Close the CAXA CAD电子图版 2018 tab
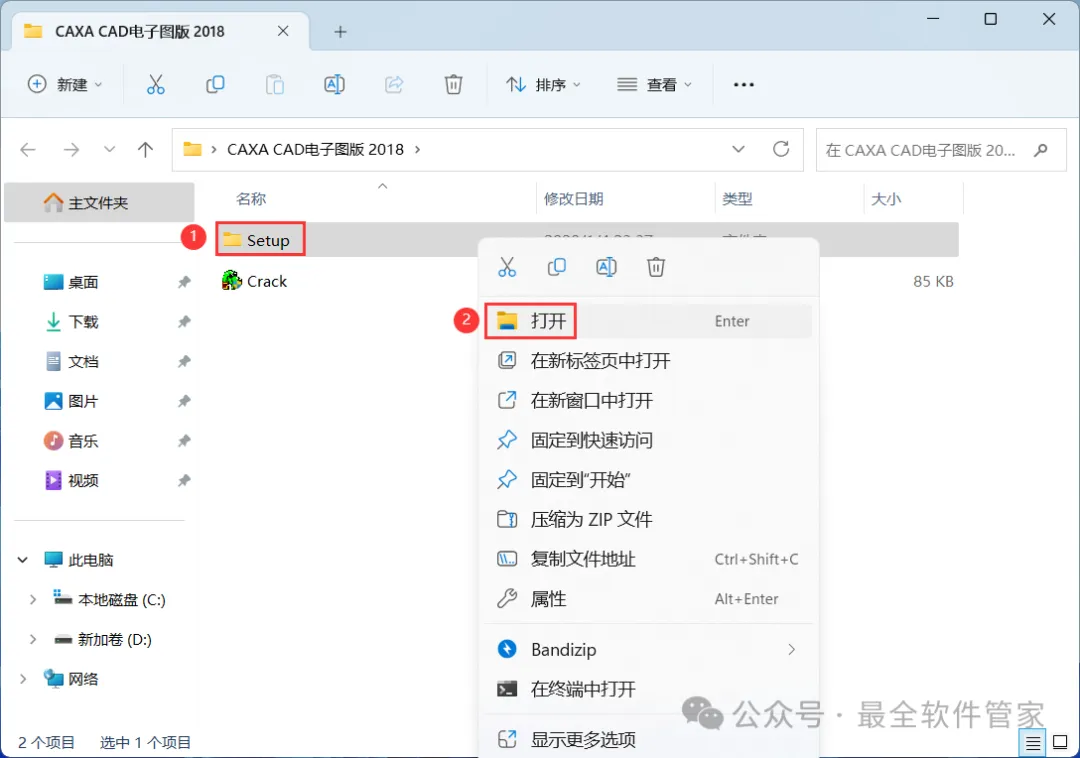Image resolution: width=1080 pixels, height=758 pixels. click(283, 31)
